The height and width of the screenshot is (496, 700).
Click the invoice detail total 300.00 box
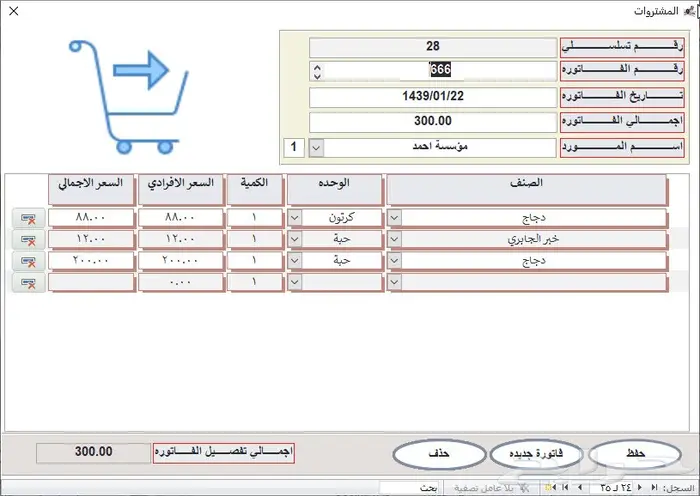click(93, 452)
